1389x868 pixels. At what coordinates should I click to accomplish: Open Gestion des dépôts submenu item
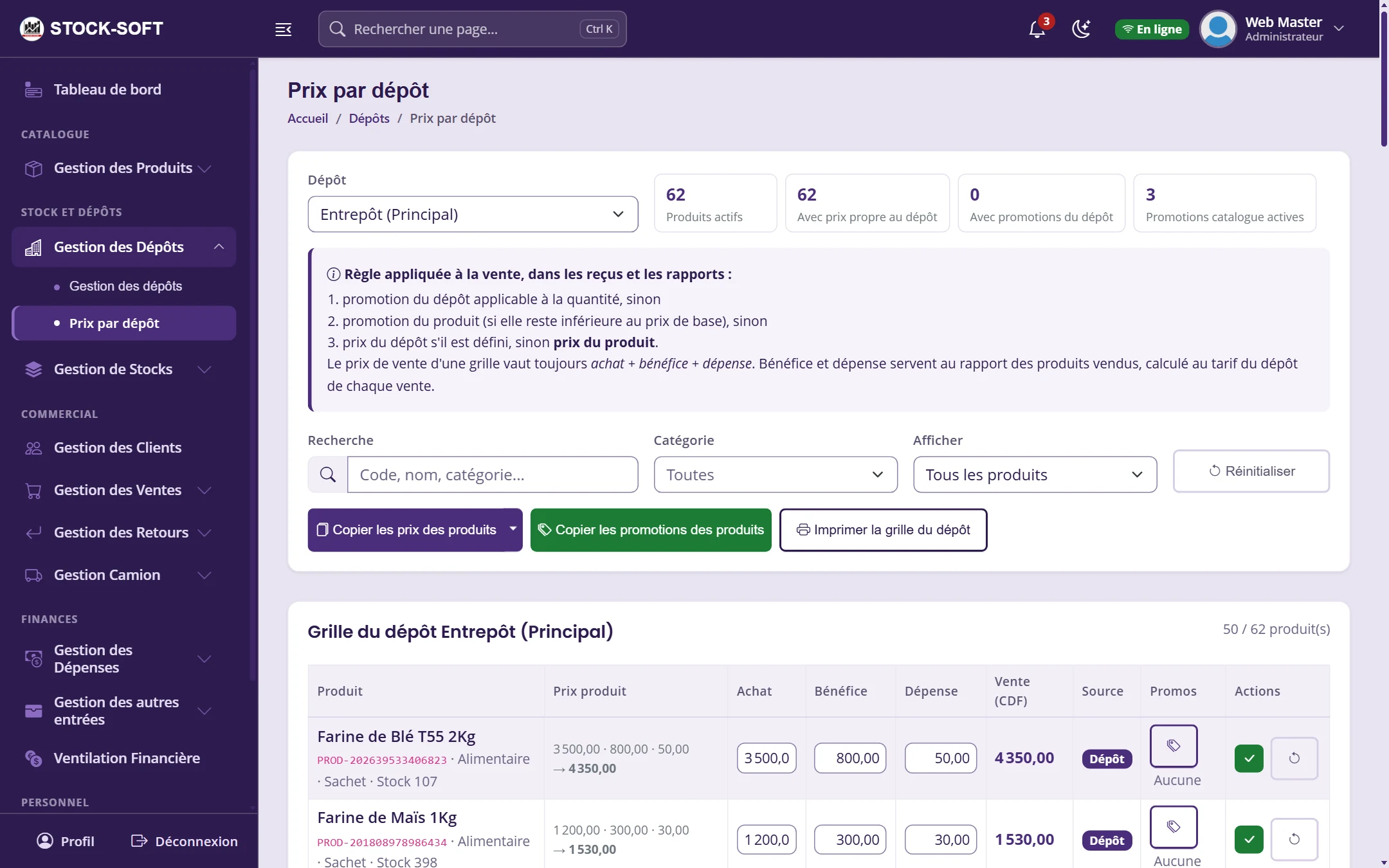tap(125, 286)
